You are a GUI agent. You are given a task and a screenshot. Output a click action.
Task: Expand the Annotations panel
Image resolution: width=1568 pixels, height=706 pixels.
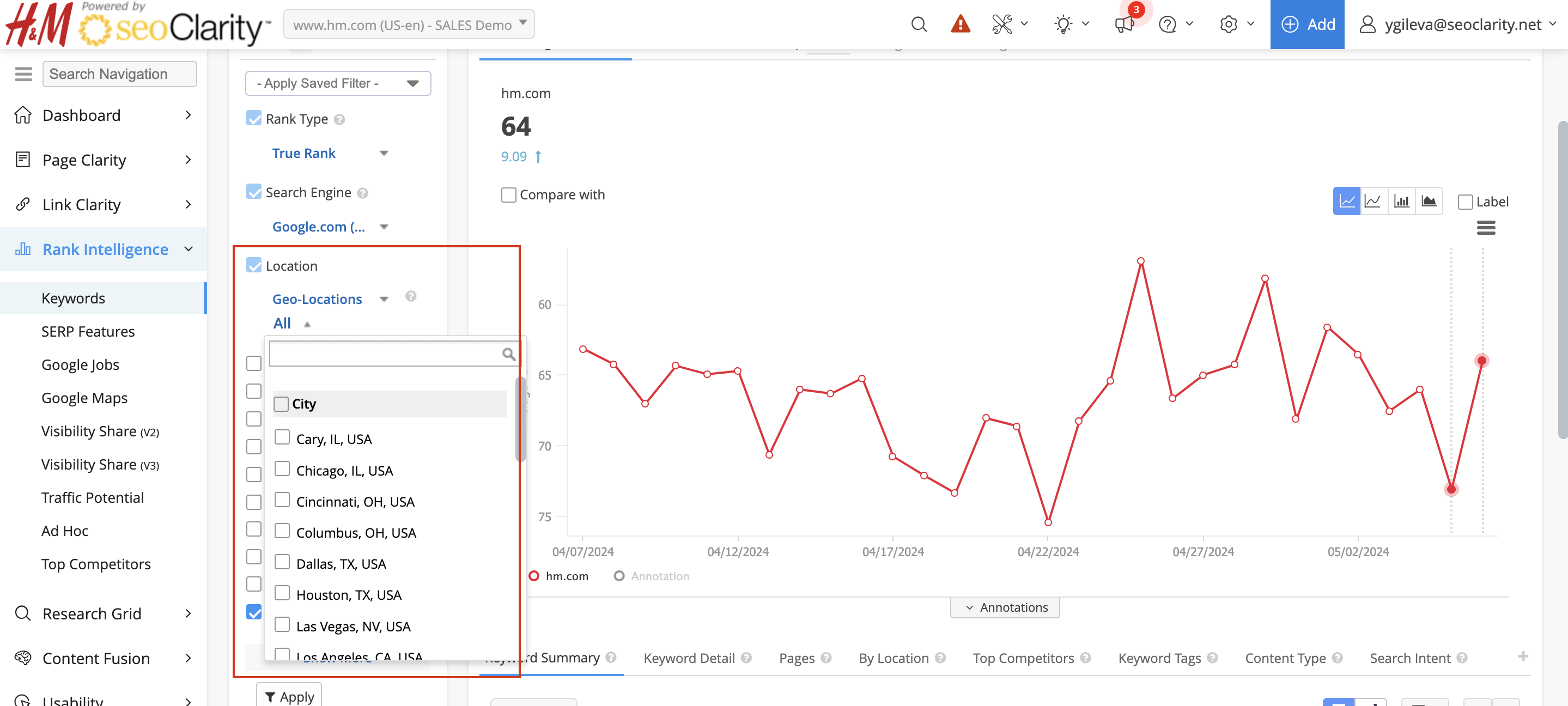tap(1005, 607)
